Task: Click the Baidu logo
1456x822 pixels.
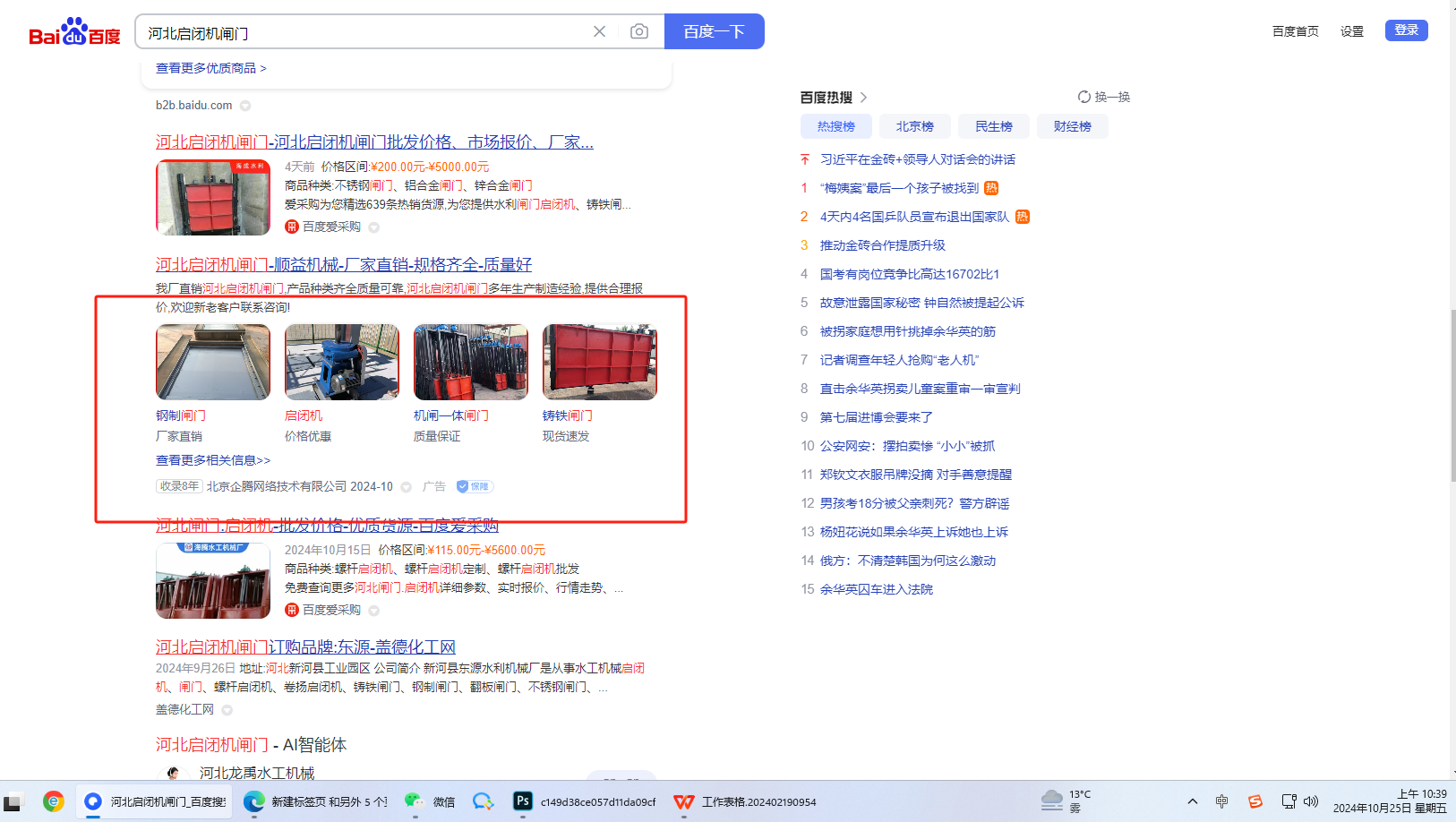Action: click(x=74, y=31)
